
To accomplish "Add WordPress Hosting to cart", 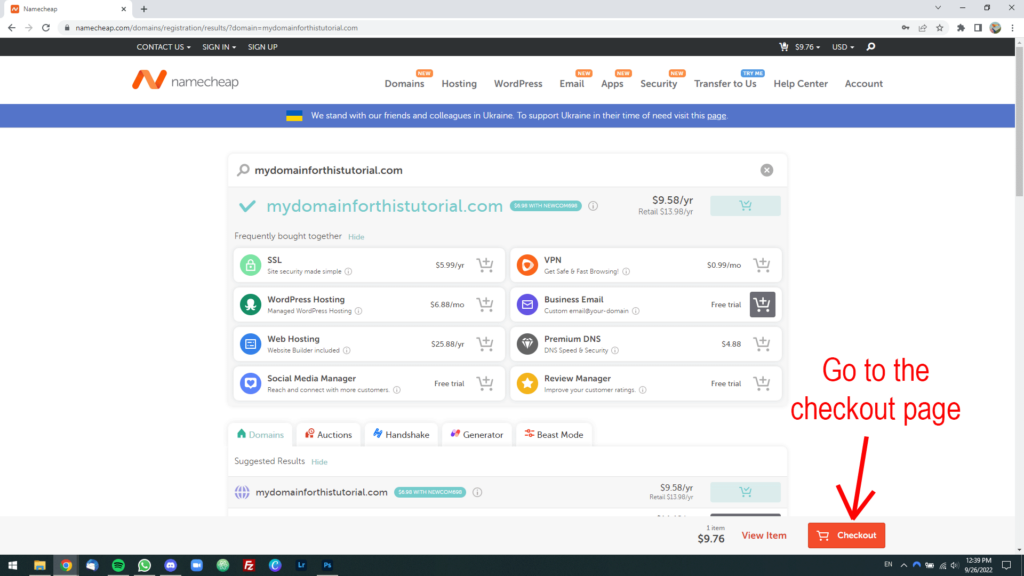I will click(x=485, y=304).
